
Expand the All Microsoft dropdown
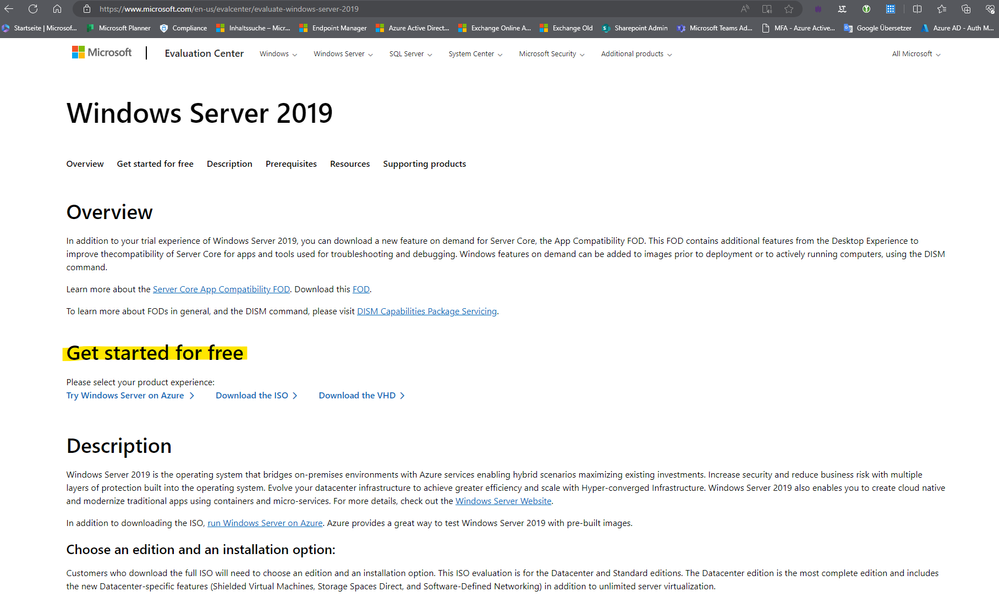[916, 54]
